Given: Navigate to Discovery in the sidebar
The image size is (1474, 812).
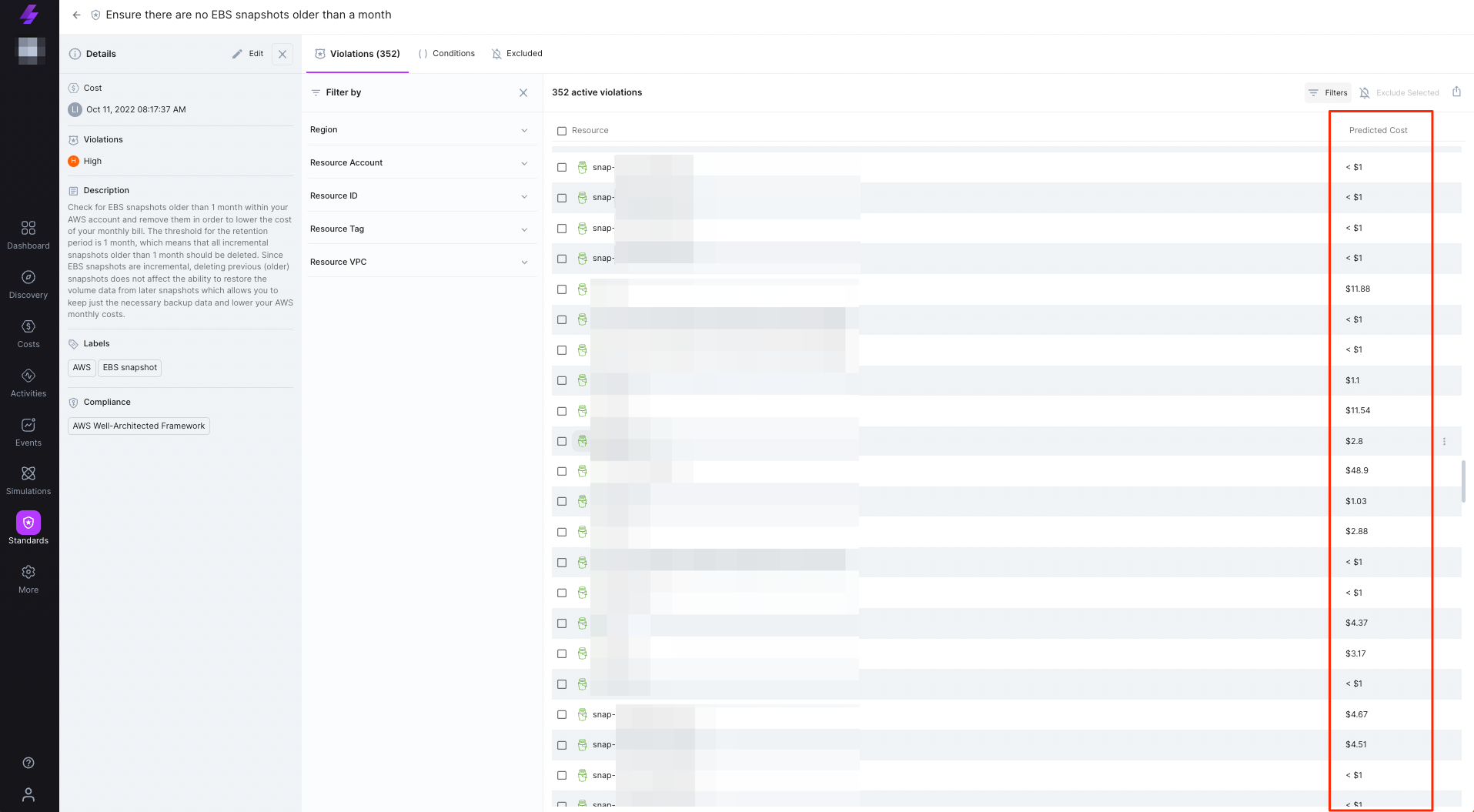Looking at the screenshot, I should 28,282.
